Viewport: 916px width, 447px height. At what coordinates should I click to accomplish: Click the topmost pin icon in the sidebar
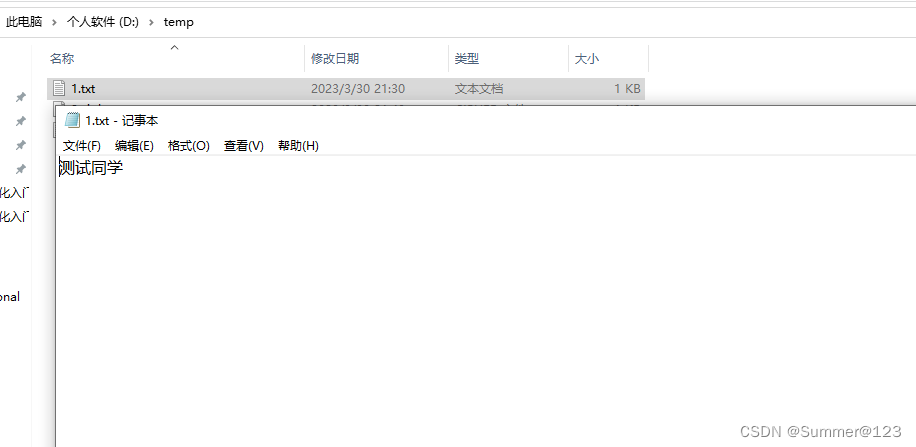[20, 97]
